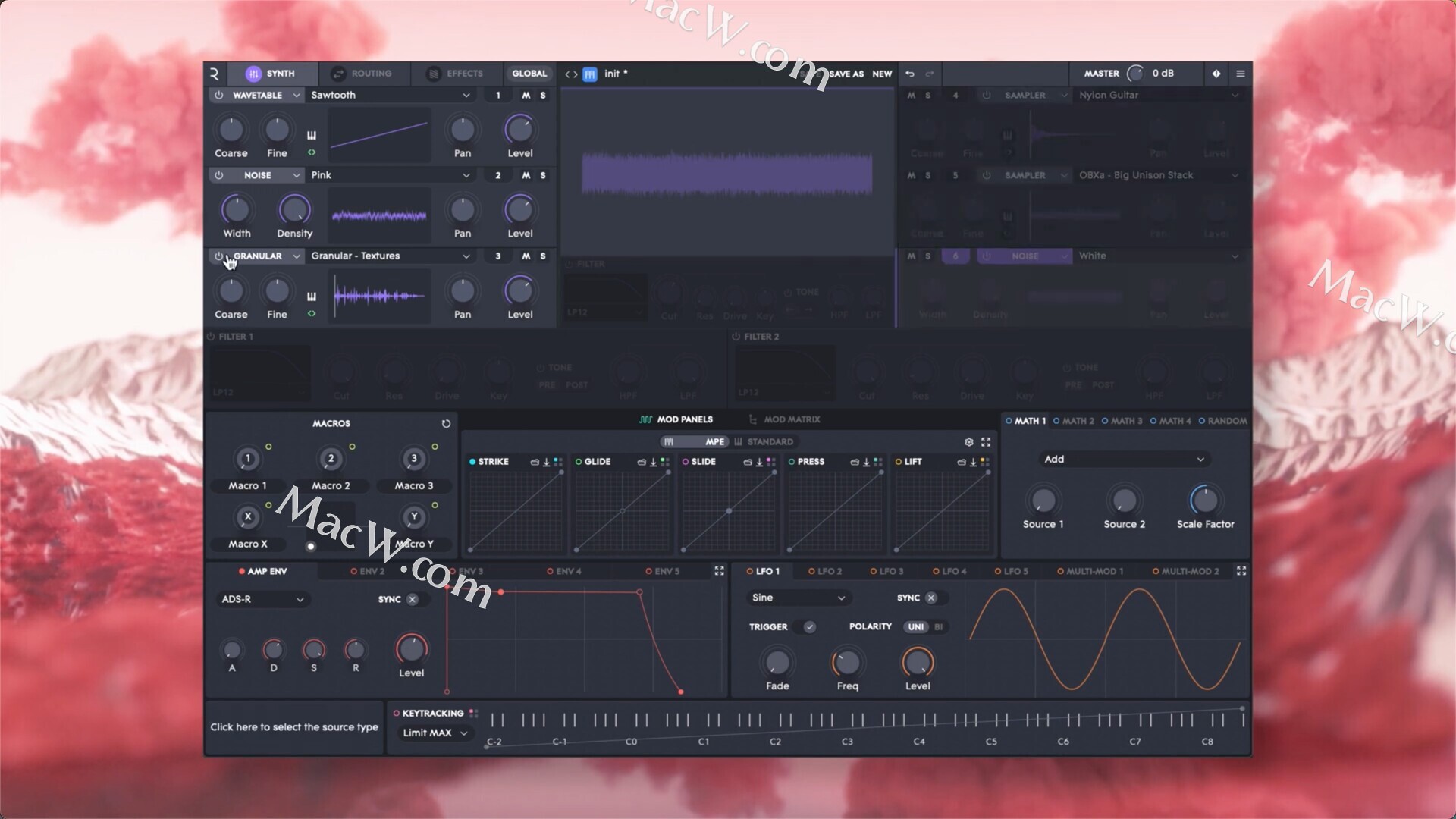Select the LFO 2 tab
This screenshot has width=1456, height=819.
[825, 571]
